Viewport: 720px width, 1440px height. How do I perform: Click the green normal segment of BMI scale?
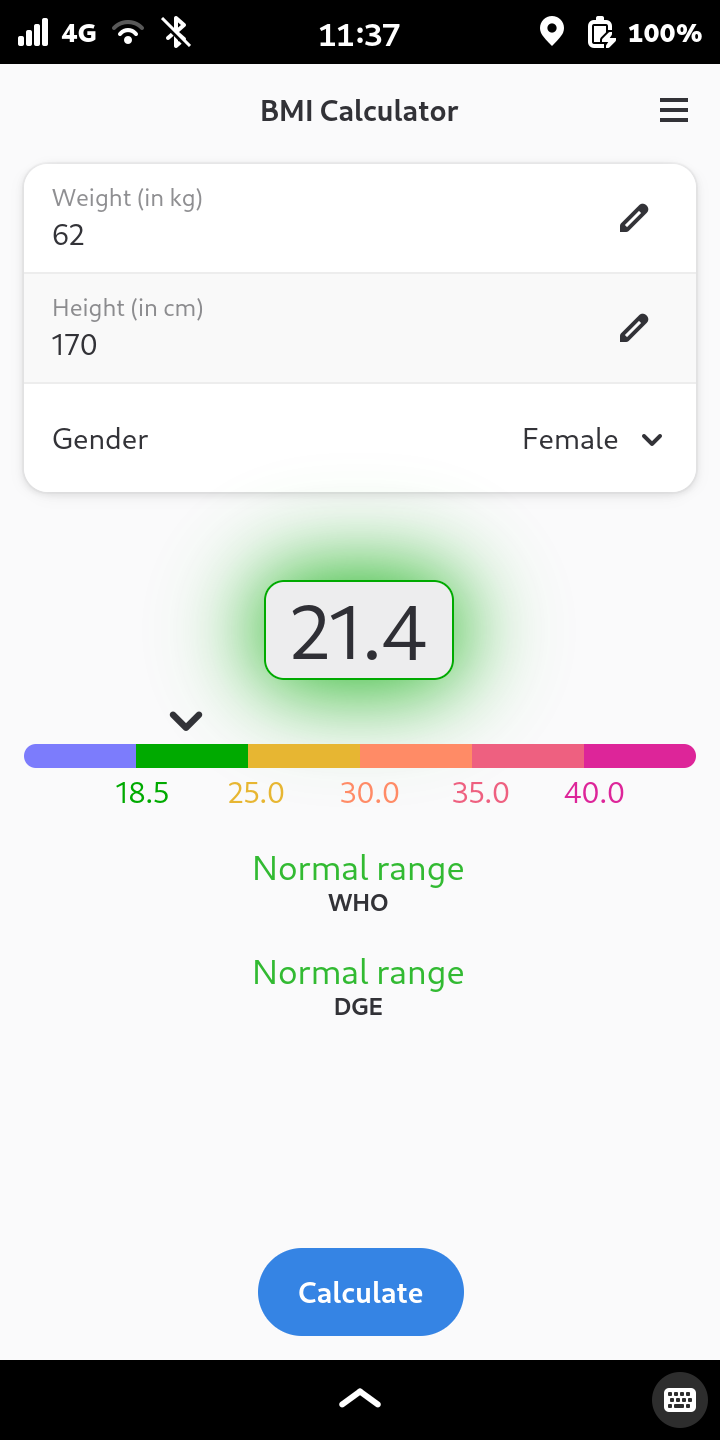(192, 756)
